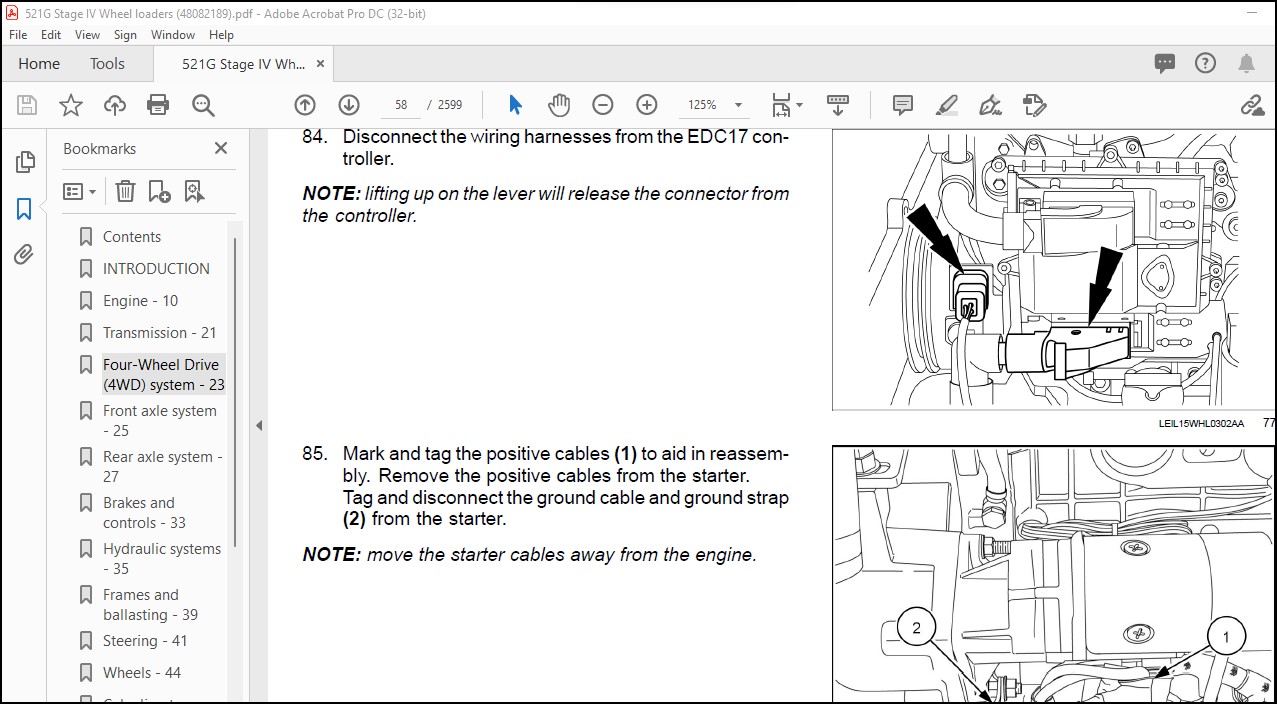This screenshot has height=704, width=1277.
Task: Click the page number input field
Action: pos(401,105)
